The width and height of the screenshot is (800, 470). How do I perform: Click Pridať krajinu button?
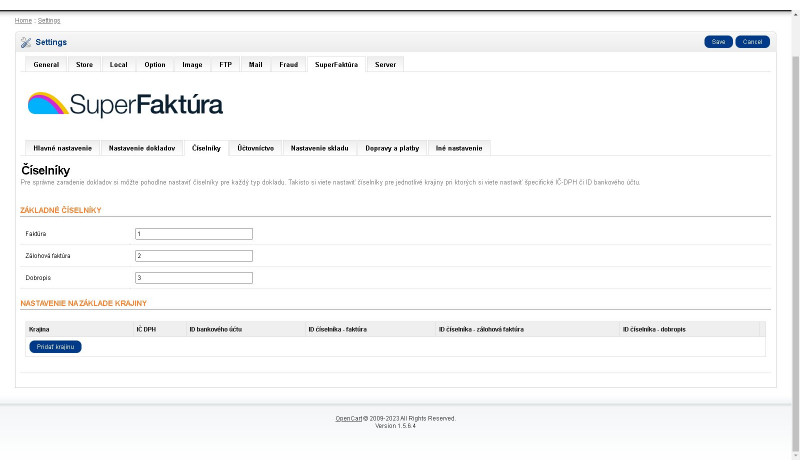(55, 347)
